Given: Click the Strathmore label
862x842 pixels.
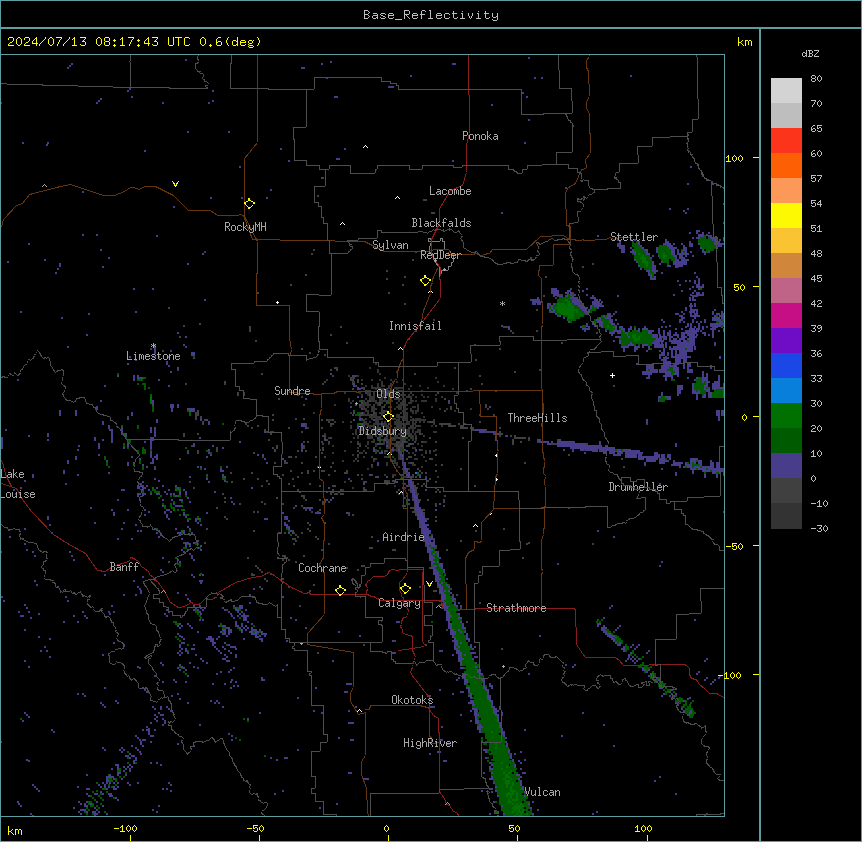Looking at the screenshot, I should [516, 608].
